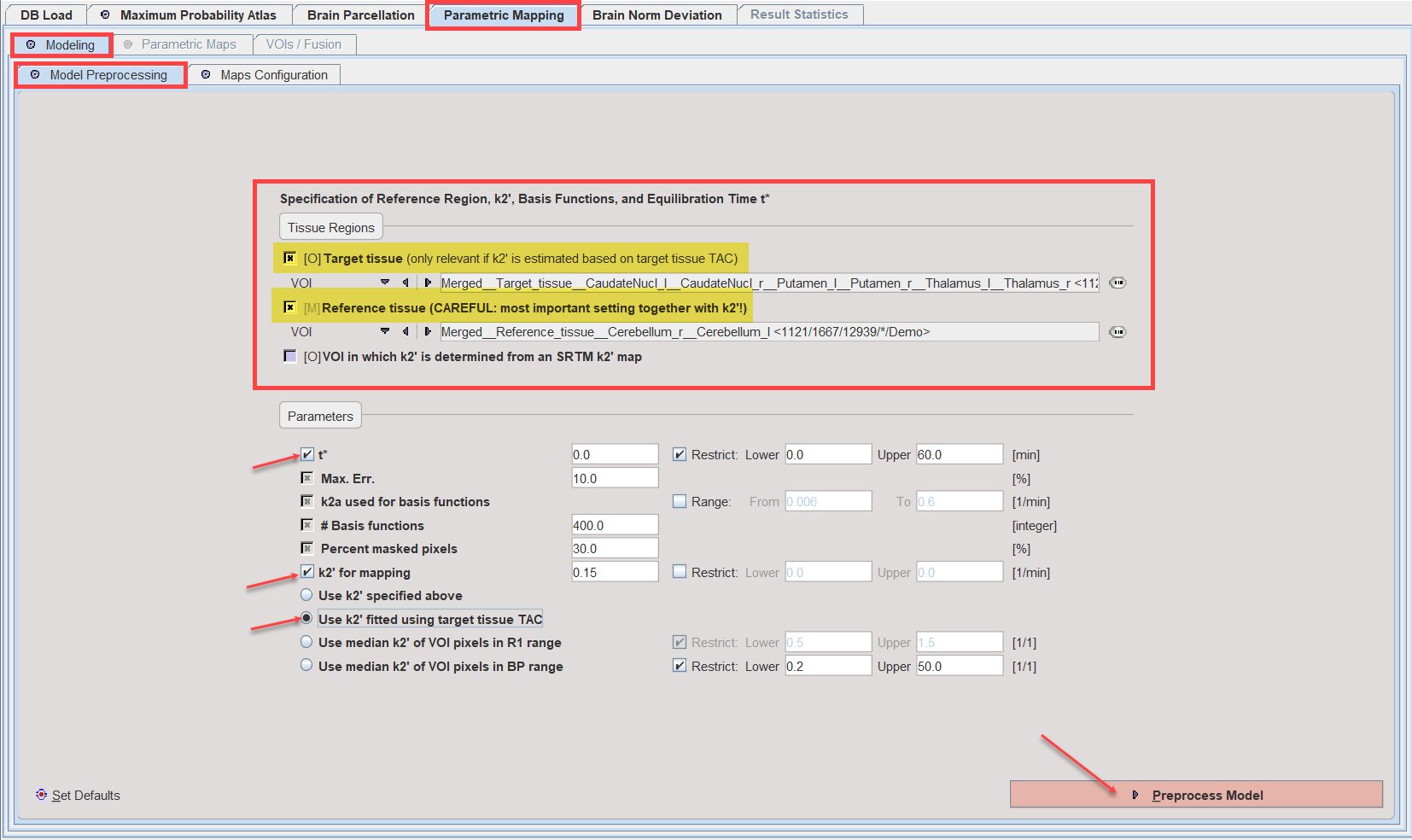The height and width of the screenshot is (840, 1412).
Task: Toggle the Target tissue checkbox
Action: (290, 258)
